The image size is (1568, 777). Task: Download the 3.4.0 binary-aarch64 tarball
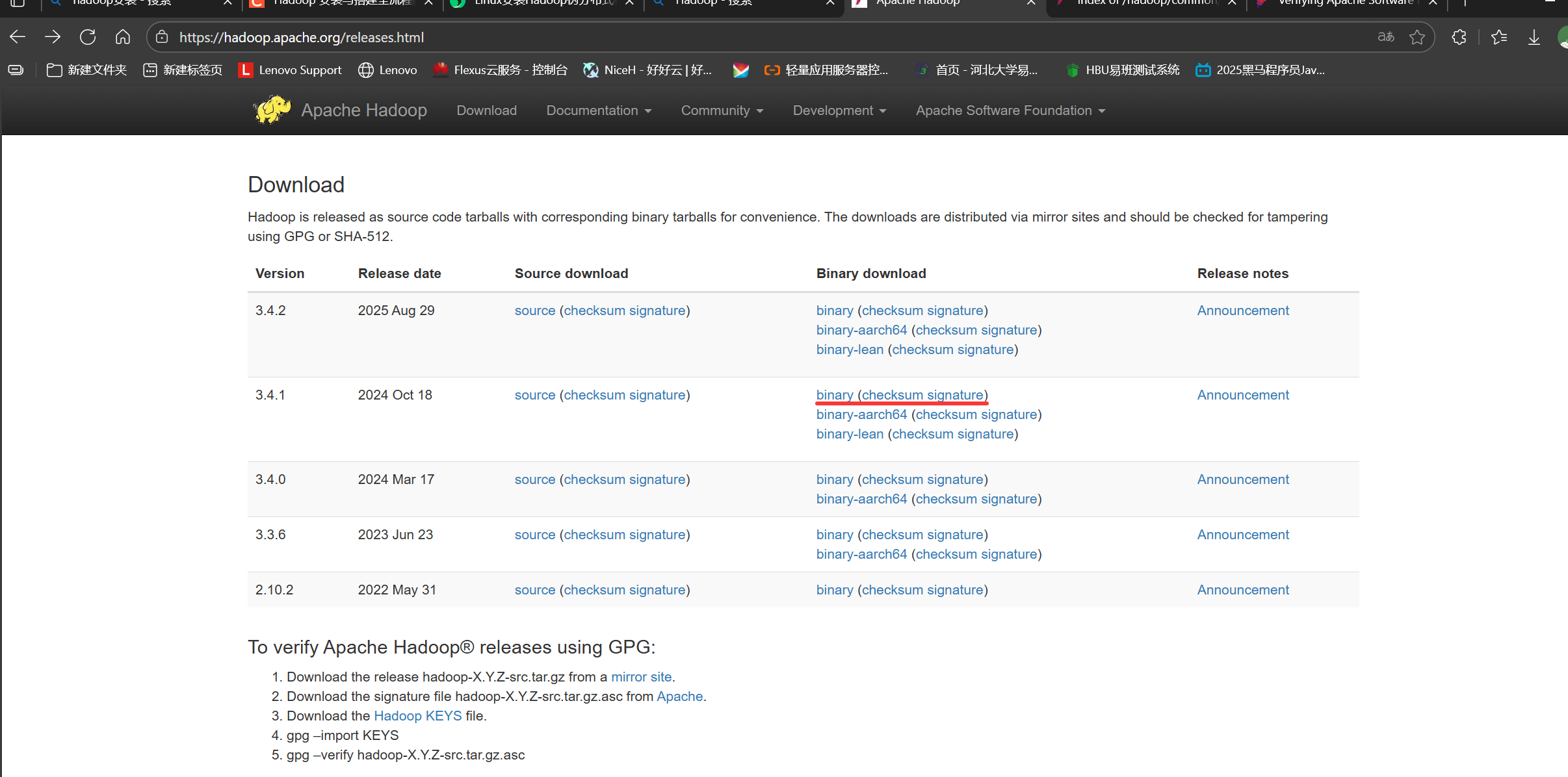click(861, 499)
